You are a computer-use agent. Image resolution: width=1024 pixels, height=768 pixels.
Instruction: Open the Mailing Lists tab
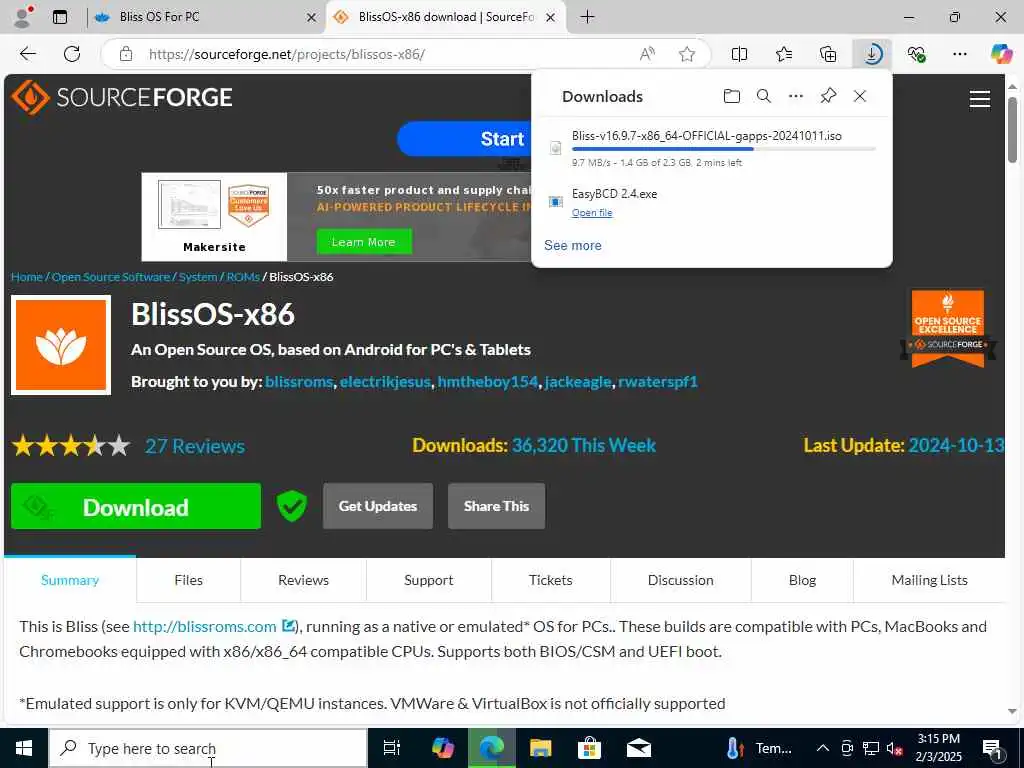pos(929,580)
